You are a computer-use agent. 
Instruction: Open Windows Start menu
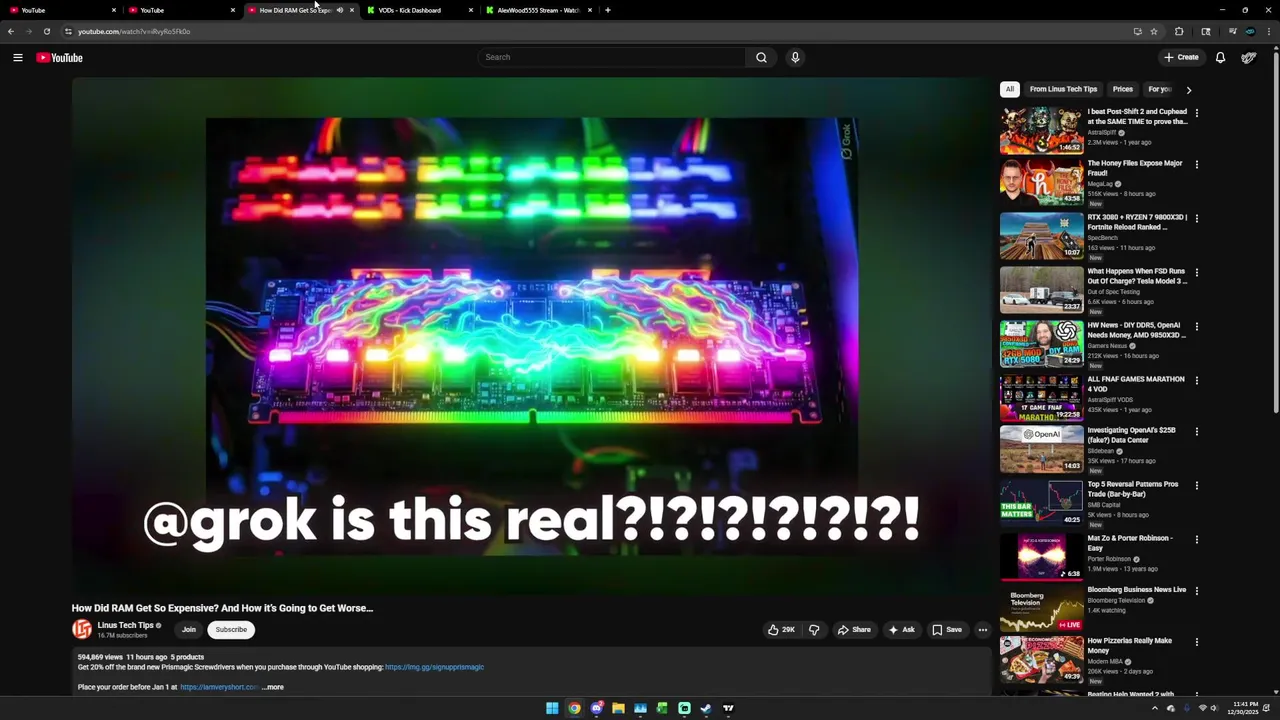(x=552, y=708)
